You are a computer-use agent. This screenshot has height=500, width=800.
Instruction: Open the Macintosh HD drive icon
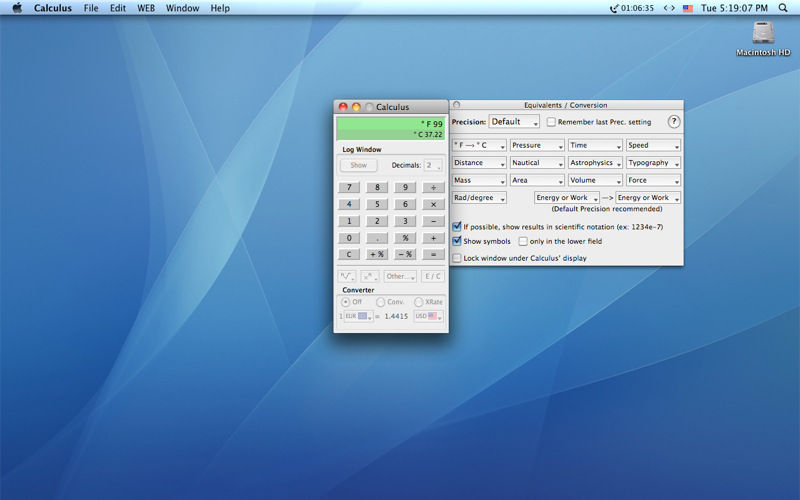tap(763, 38)
